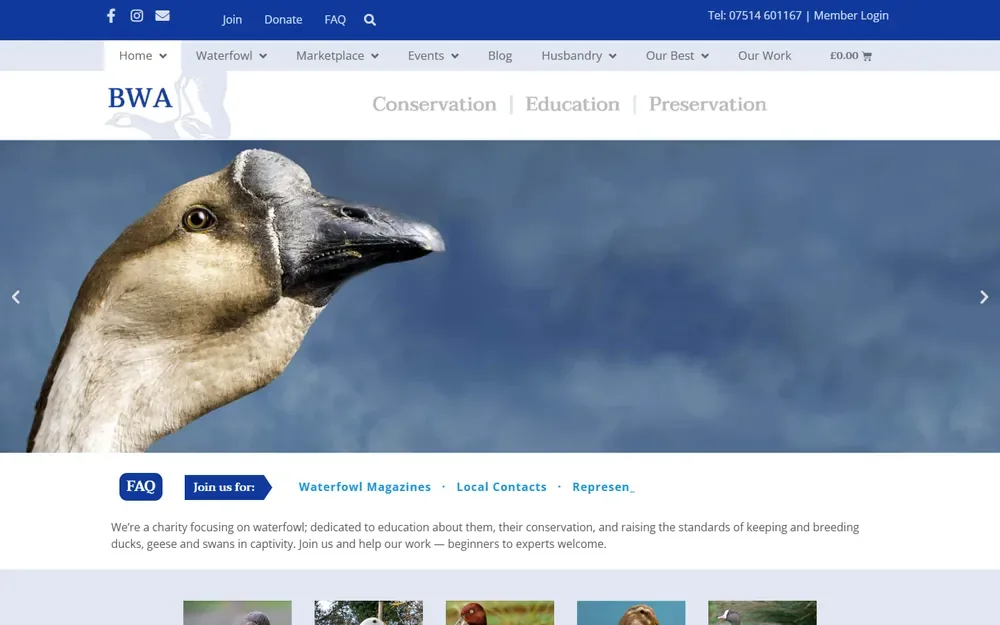The image size is (1000, 625).
Task: Open the search magnifier icon
Action: click(370, 20)
